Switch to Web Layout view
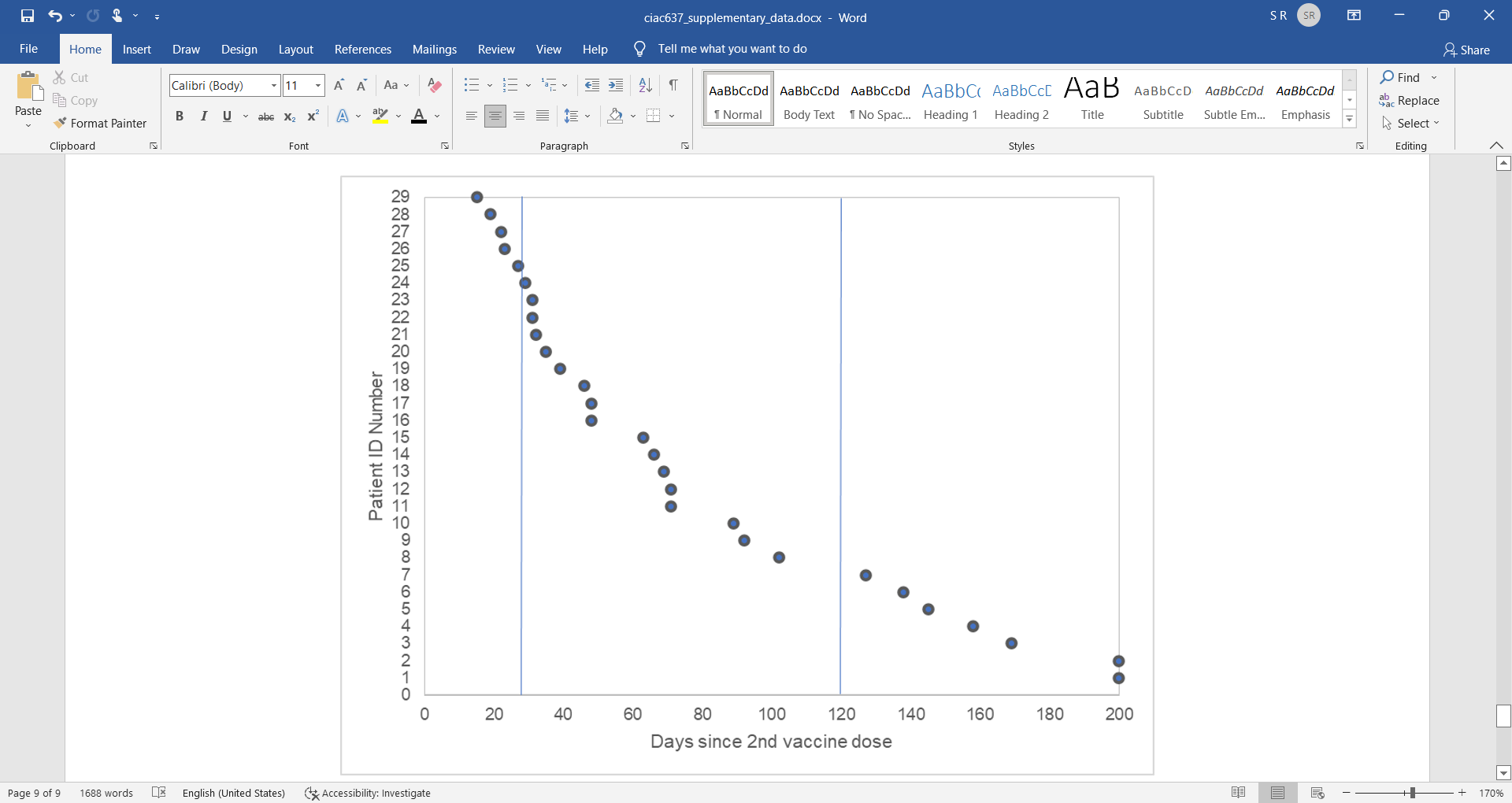 pos(1317,793)
